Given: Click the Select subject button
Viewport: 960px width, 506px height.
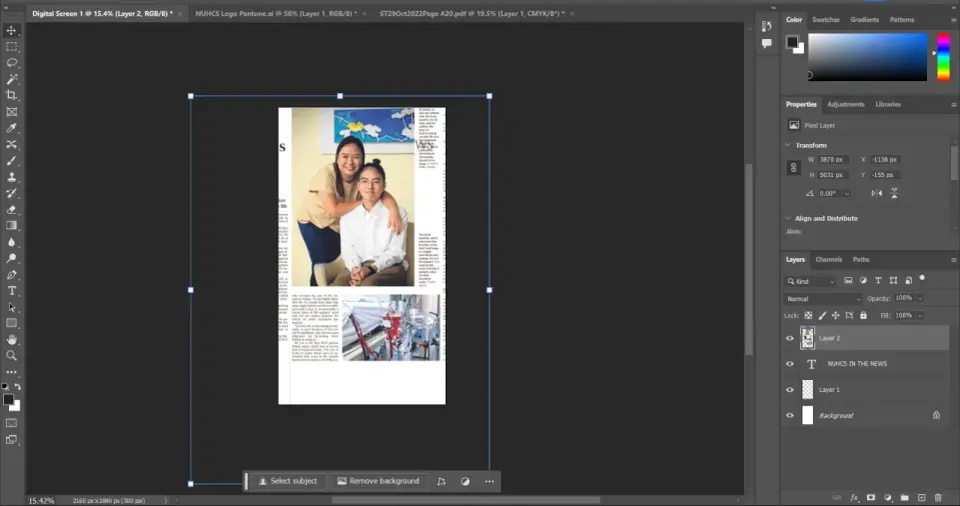Looking at the screenshot, I should click(x=288, y=481).
